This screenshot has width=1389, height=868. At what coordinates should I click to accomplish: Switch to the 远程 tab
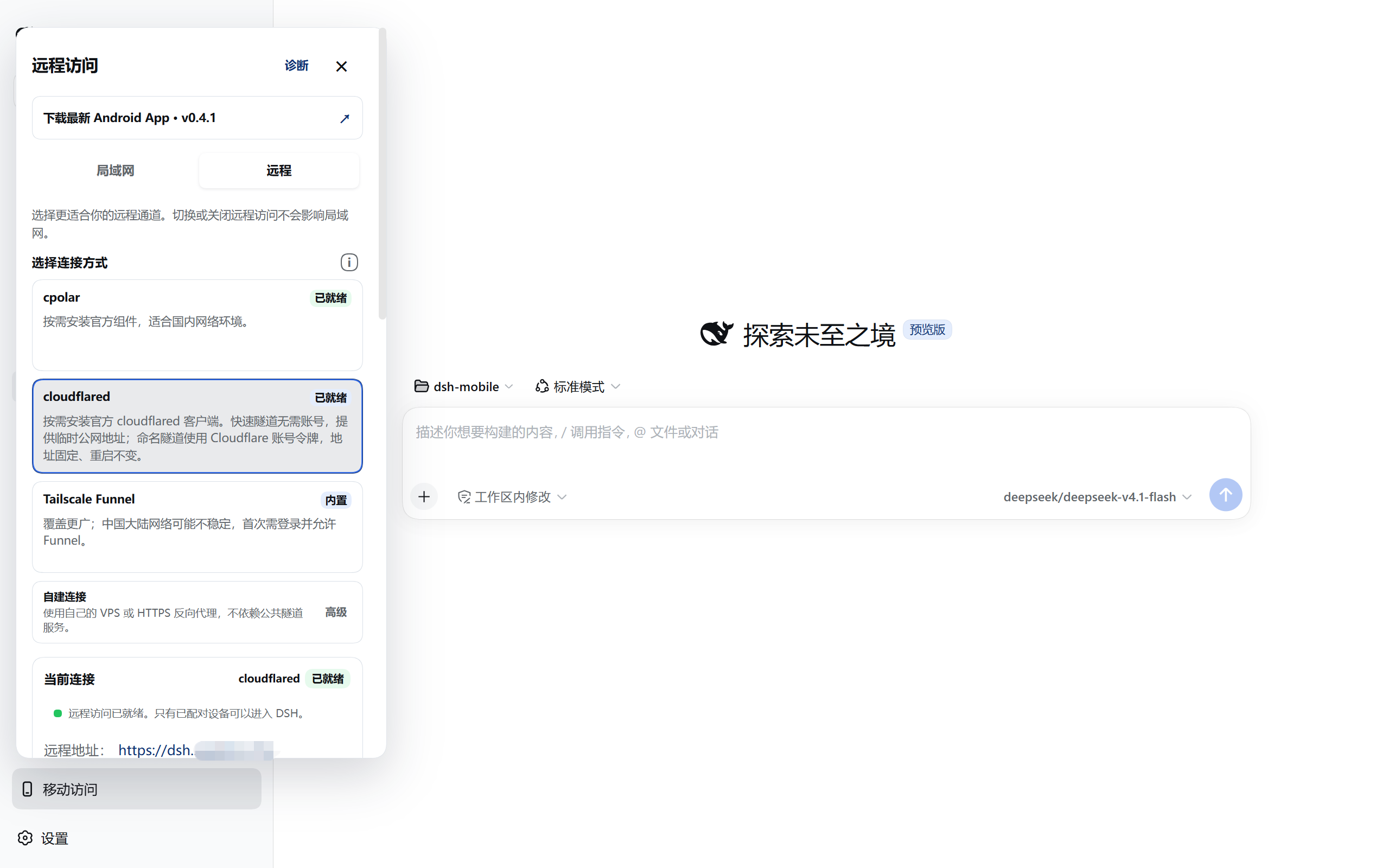tap(279, 170)
